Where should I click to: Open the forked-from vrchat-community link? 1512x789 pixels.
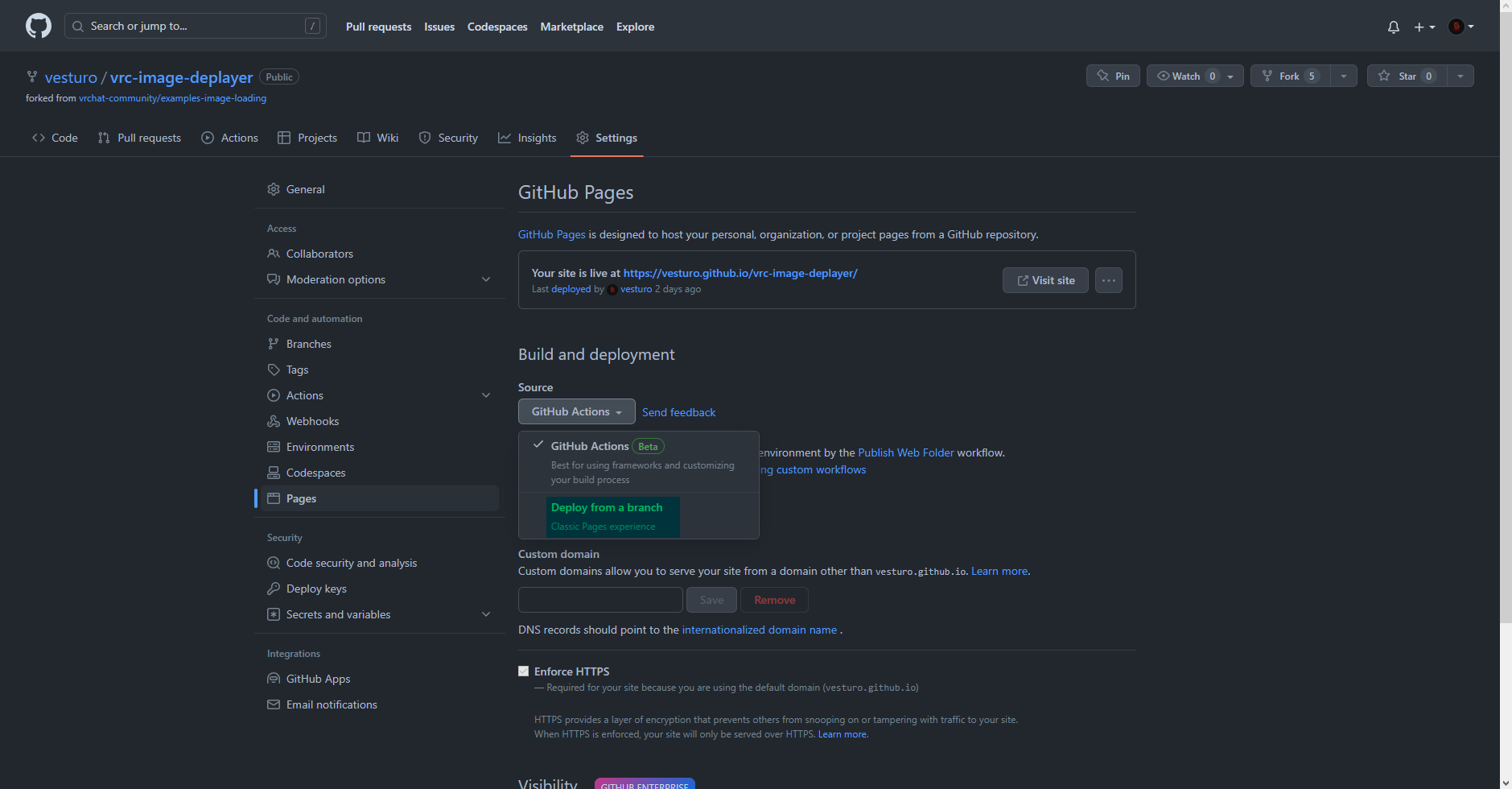172,98
